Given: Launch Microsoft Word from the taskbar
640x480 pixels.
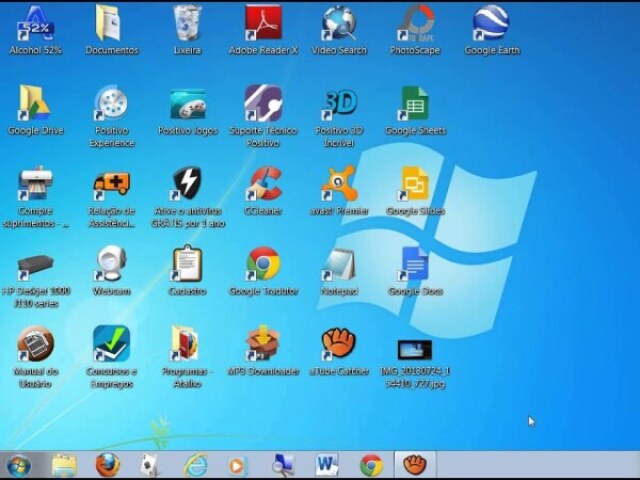Looking at the screenshot, I should (327, 465).
